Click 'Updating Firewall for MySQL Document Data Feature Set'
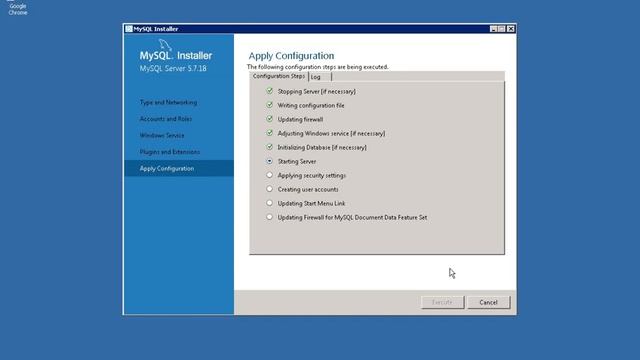 [x=352, y=218]
